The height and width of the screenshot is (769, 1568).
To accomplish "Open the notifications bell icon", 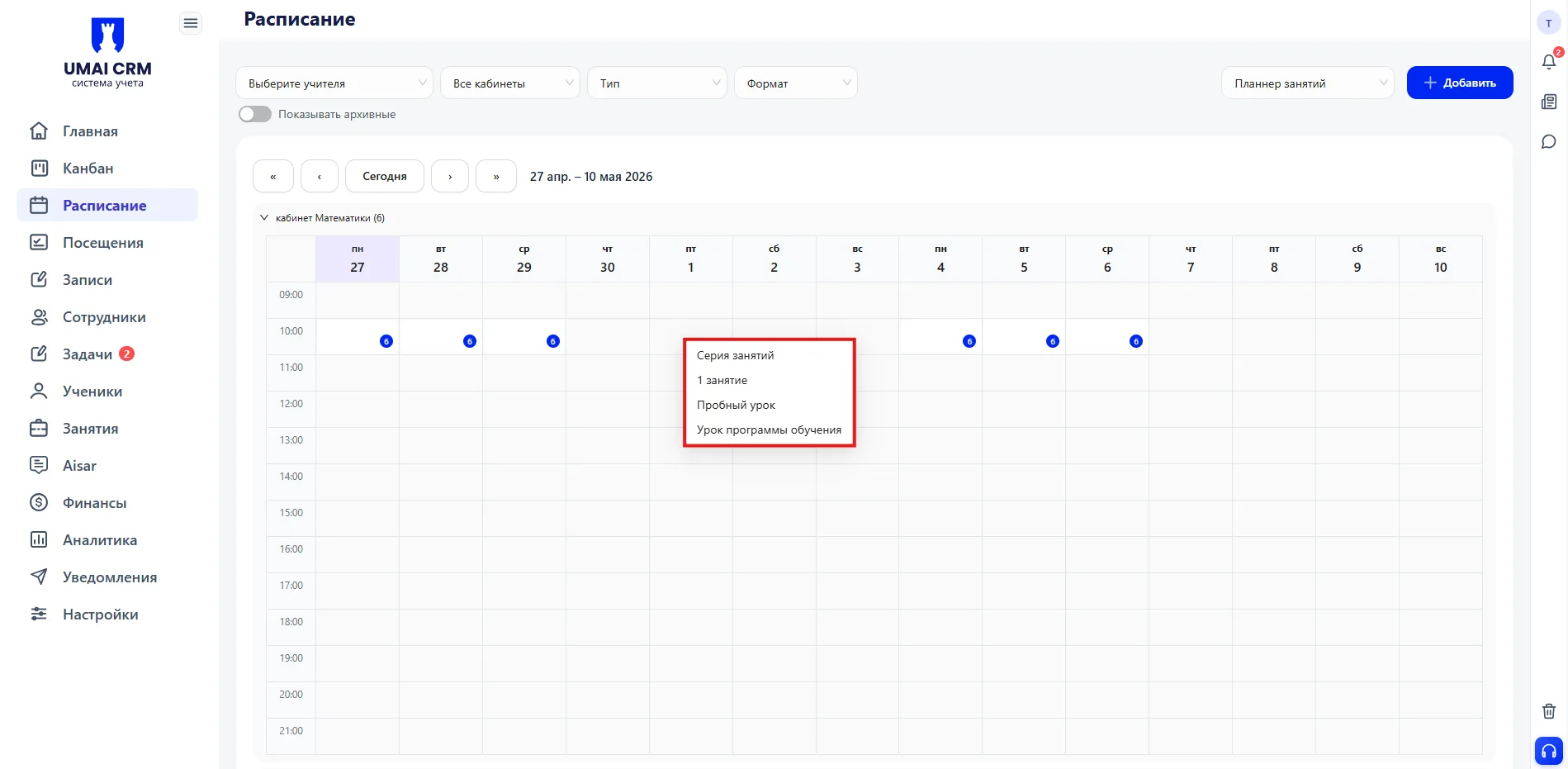I will click(x=1549, y=62).
